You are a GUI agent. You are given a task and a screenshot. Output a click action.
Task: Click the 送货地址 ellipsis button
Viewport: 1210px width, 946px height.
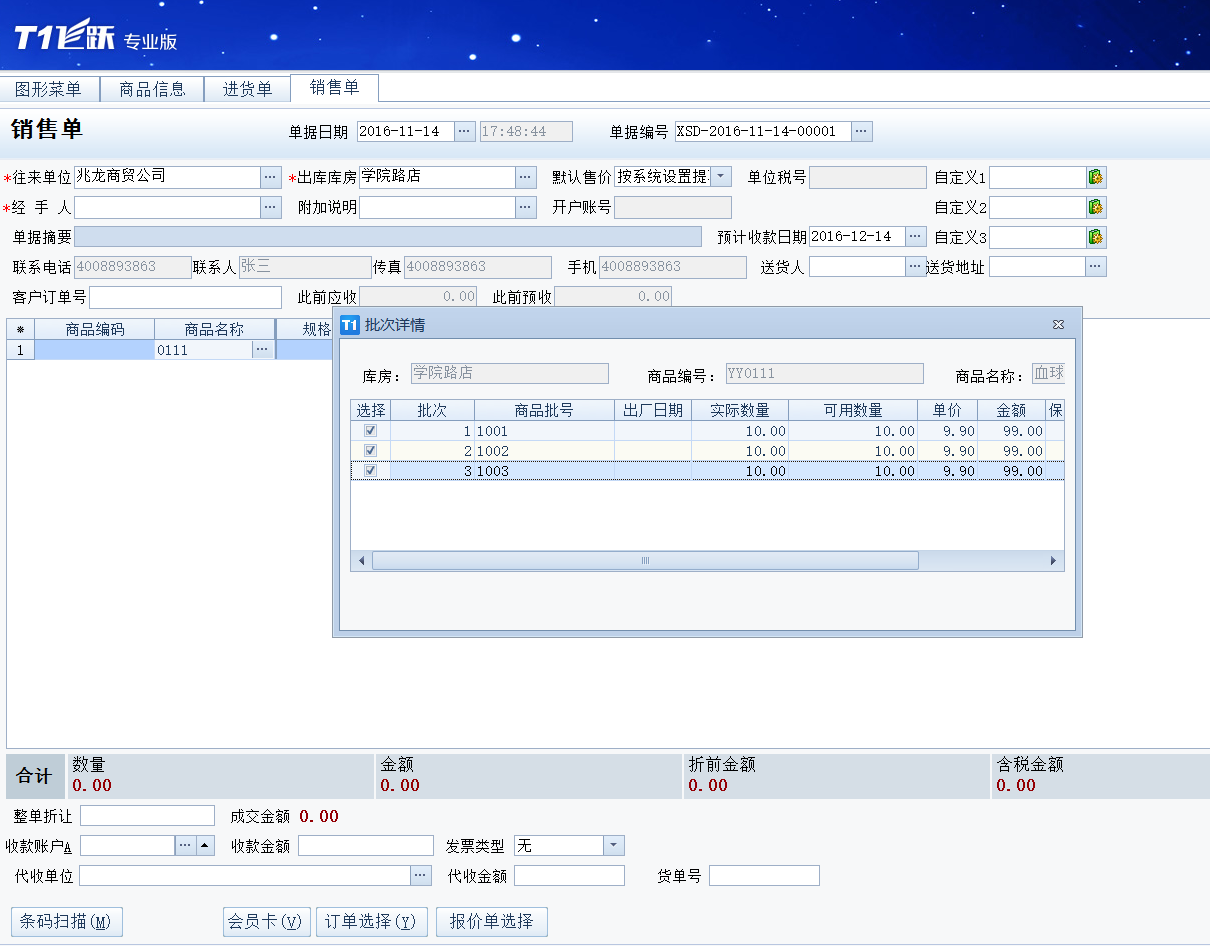tap(1096, 267)
